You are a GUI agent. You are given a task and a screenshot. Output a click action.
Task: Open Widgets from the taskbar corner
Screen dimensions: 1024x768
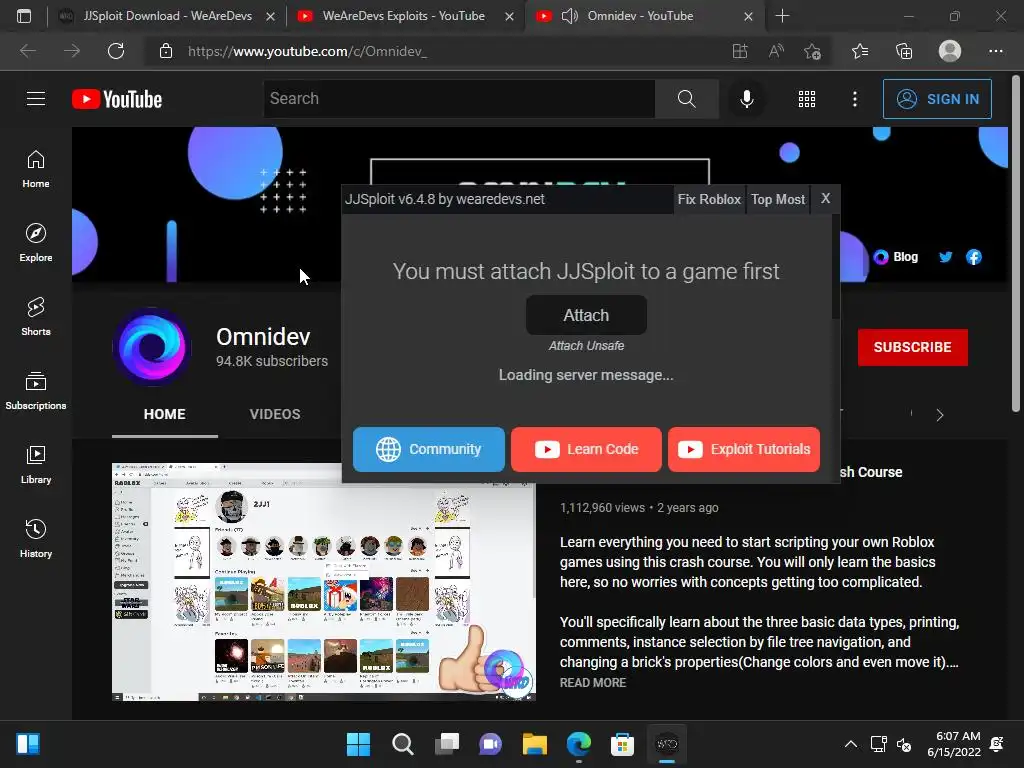tap(27, 744)
